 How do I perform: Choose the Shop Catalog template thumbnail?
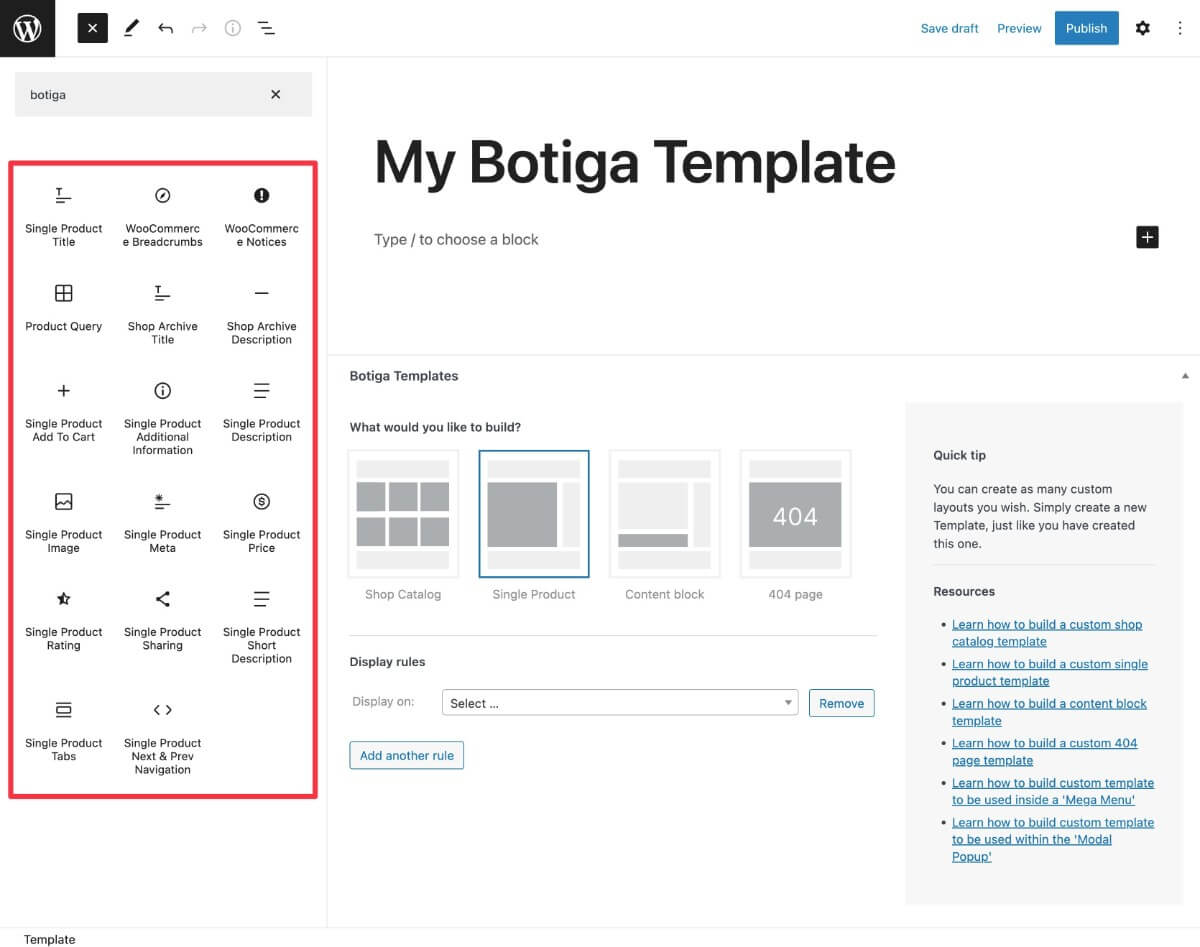(x=403, y=514)
